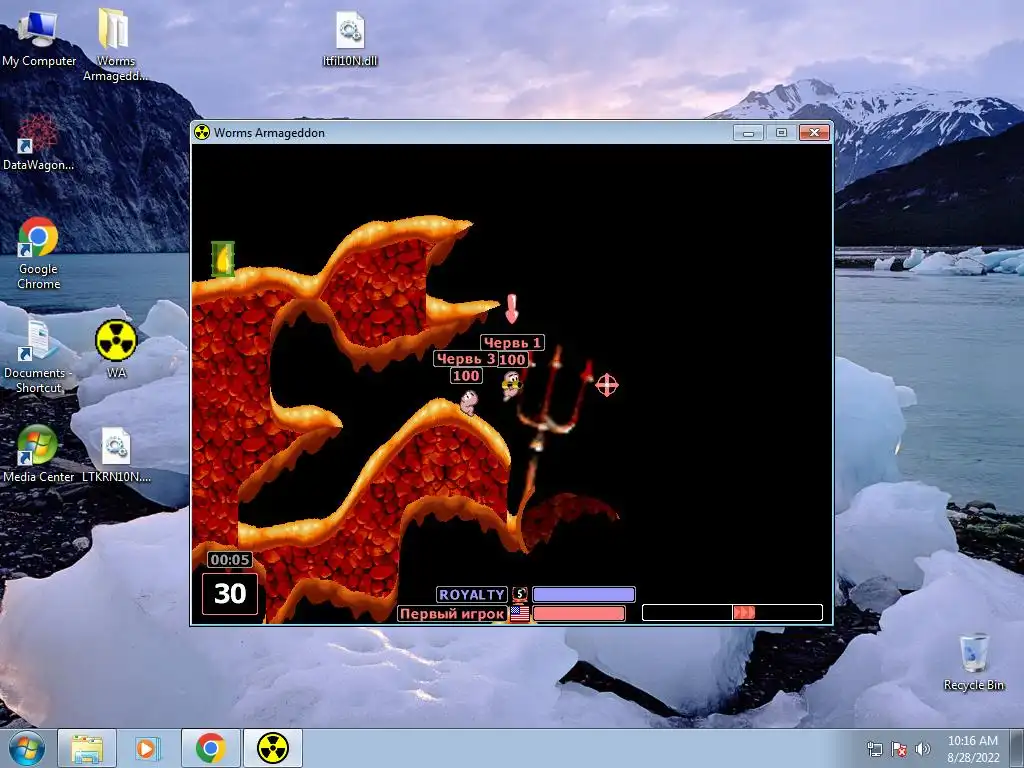Launch Google Chrome from the desktop
Screen dimensions: 1024x768
38,253
